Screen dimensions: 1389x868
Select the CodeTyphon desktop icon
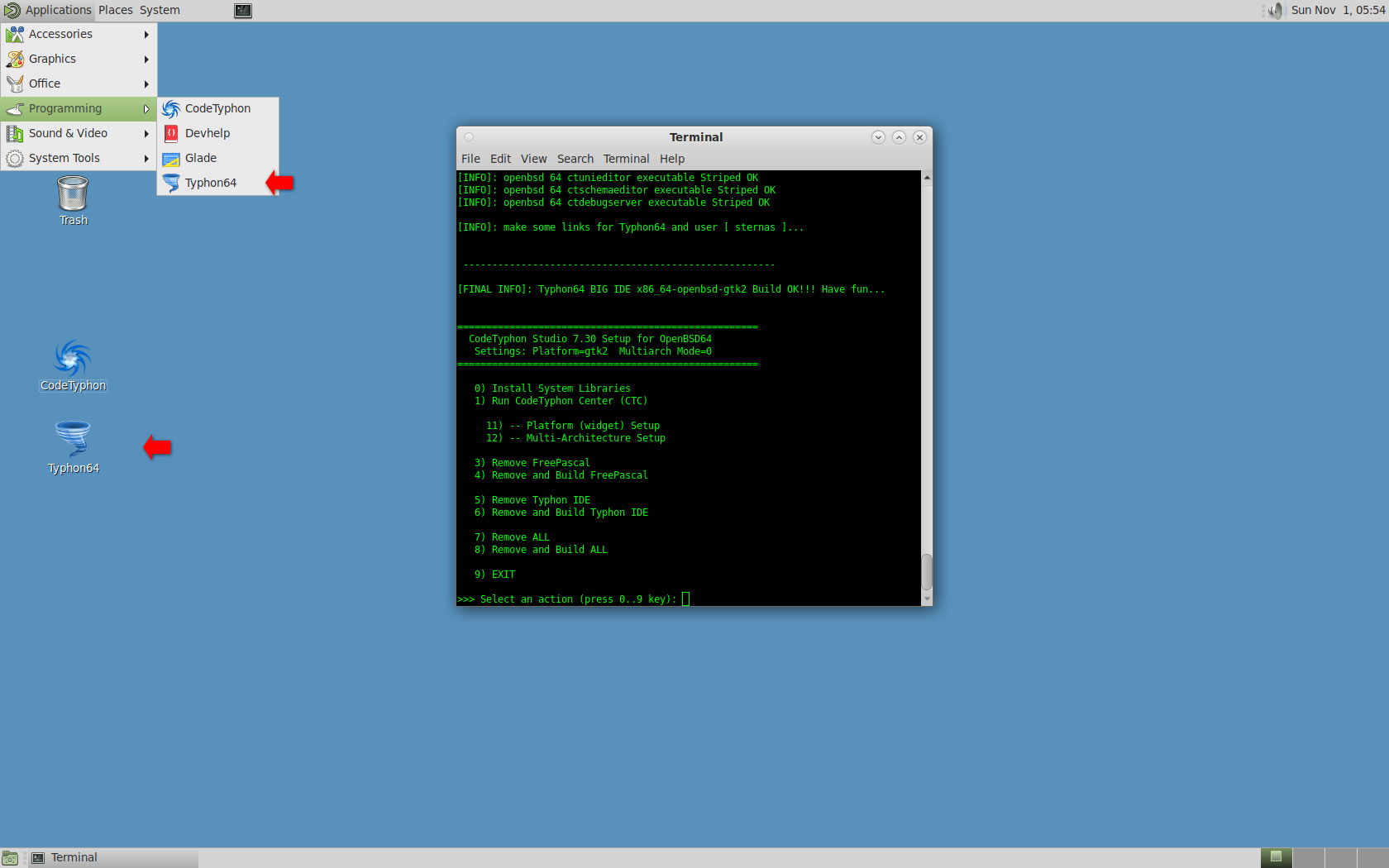(73, 365)
